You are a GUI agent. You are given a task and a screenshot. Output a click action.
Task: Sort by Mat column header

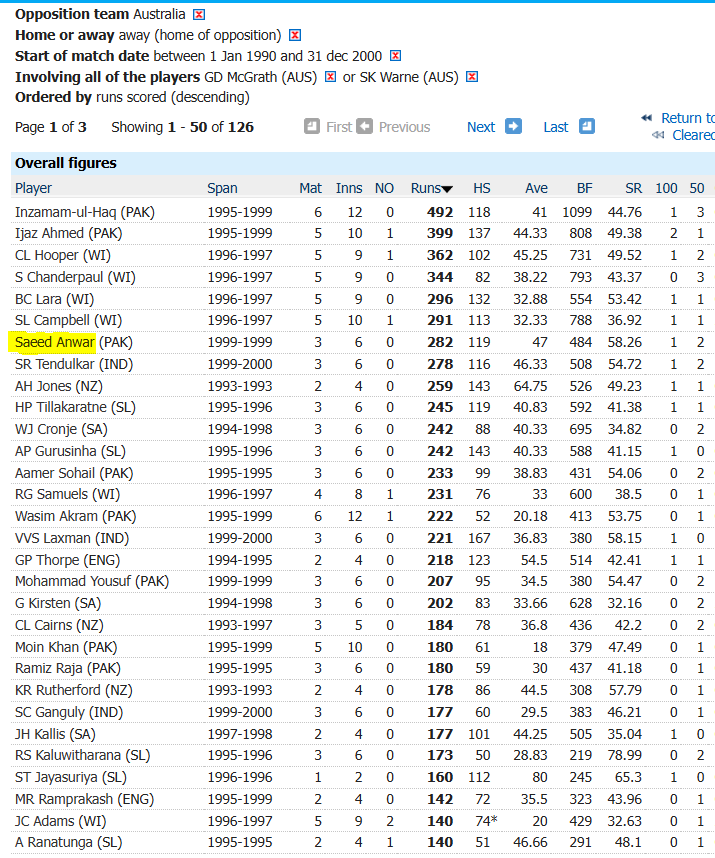pos(311,188)
